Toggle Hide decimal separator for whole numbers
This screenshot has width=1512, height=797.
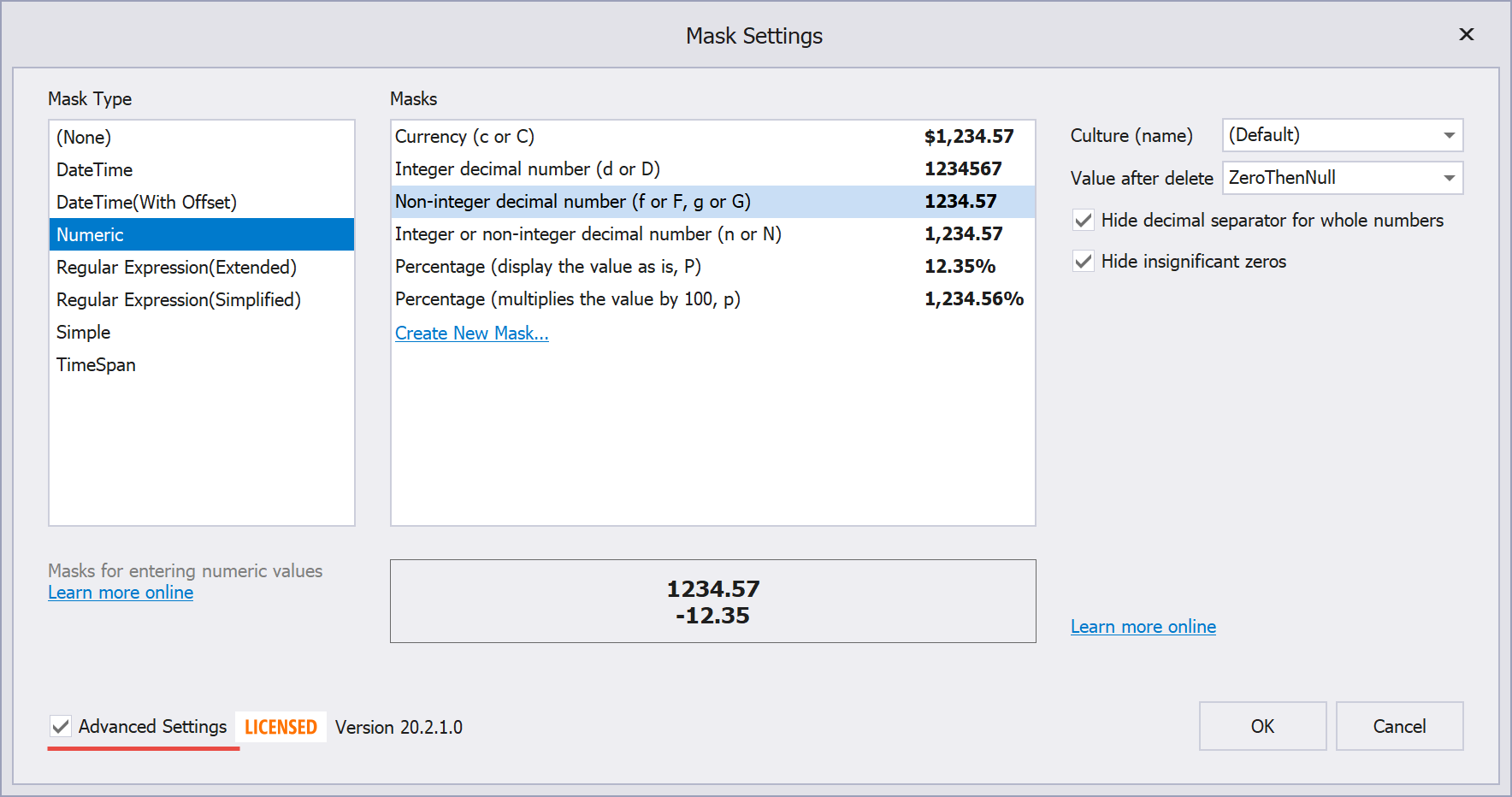point(1084,221)
